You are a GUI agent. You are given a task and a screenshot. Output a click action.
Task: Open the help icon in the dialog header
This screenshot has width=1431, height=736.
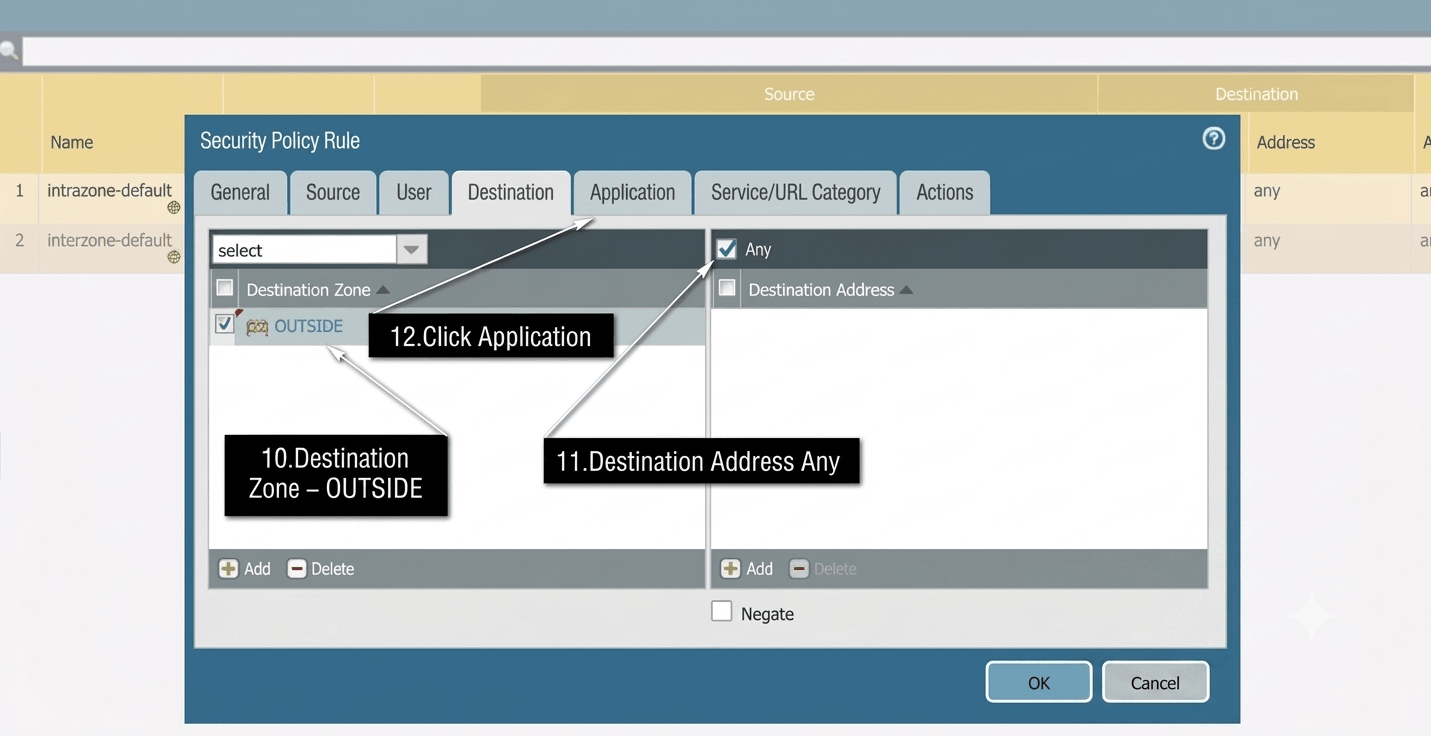(x=1213, y=139)
